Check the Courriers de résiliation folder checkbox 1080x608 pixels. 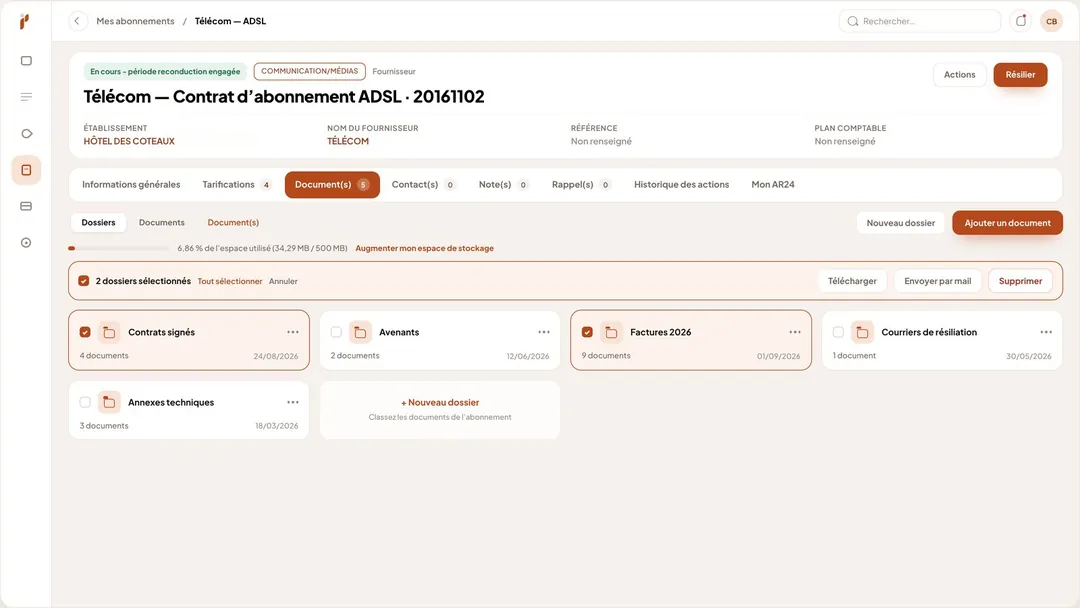click(838, 332)
